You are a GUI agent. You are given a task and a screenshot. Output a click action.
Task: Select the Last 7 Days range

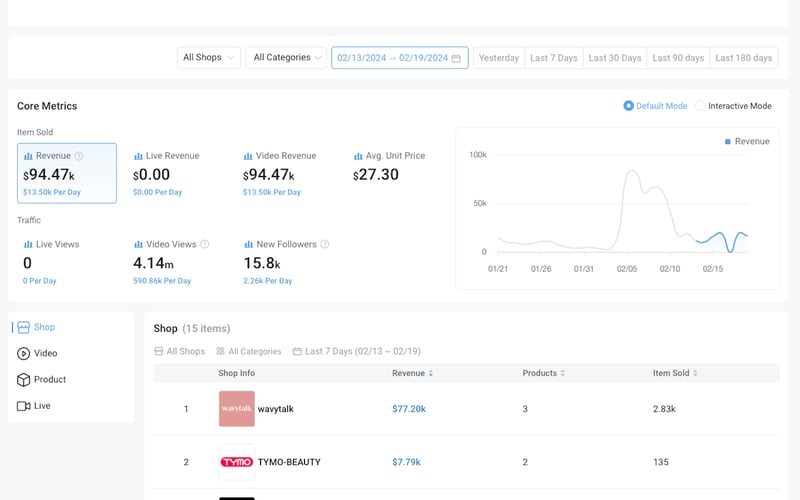[x=554, y=58]
